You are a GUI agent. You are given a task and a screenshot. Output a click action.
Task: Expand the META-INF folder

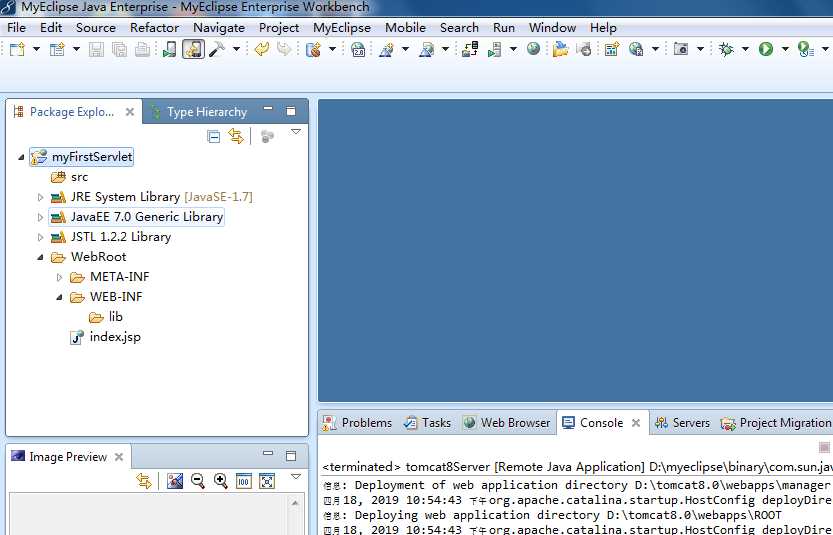click(60, 277)
